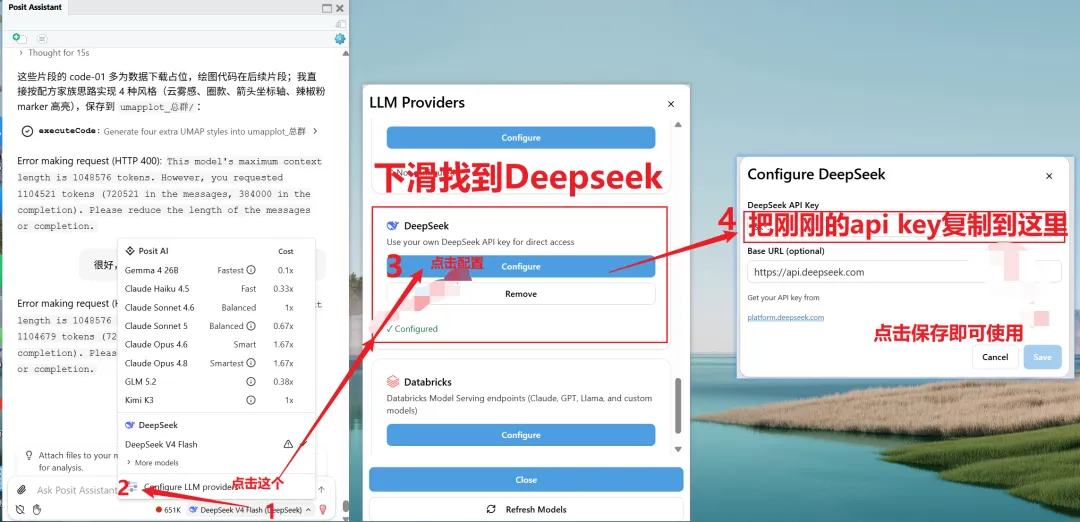The height and width of the screenshot is (522, 1080).
Task: Open the platform.deepseek.com link
Action: (786, 317)
